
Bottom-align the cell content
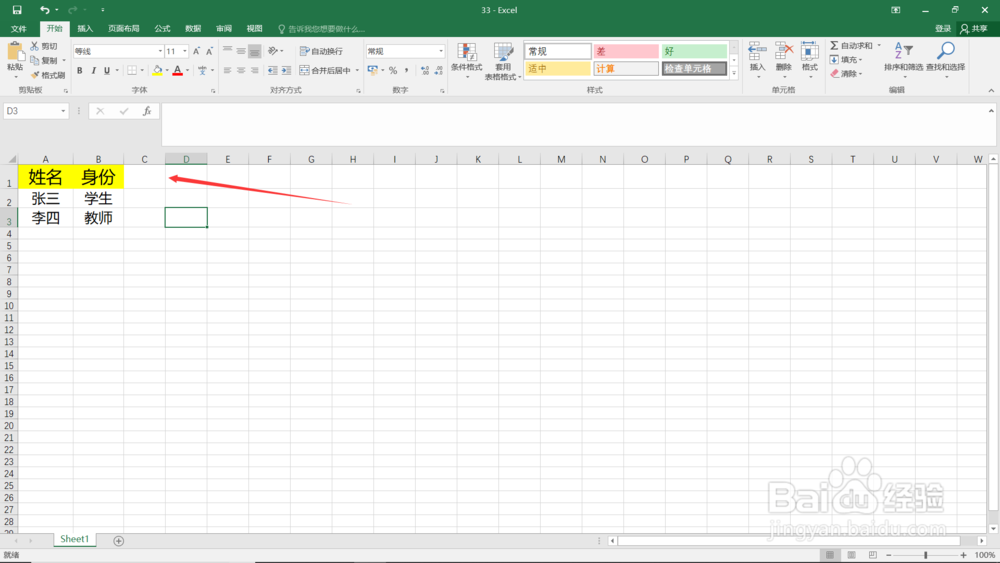[x=254, y=51]
